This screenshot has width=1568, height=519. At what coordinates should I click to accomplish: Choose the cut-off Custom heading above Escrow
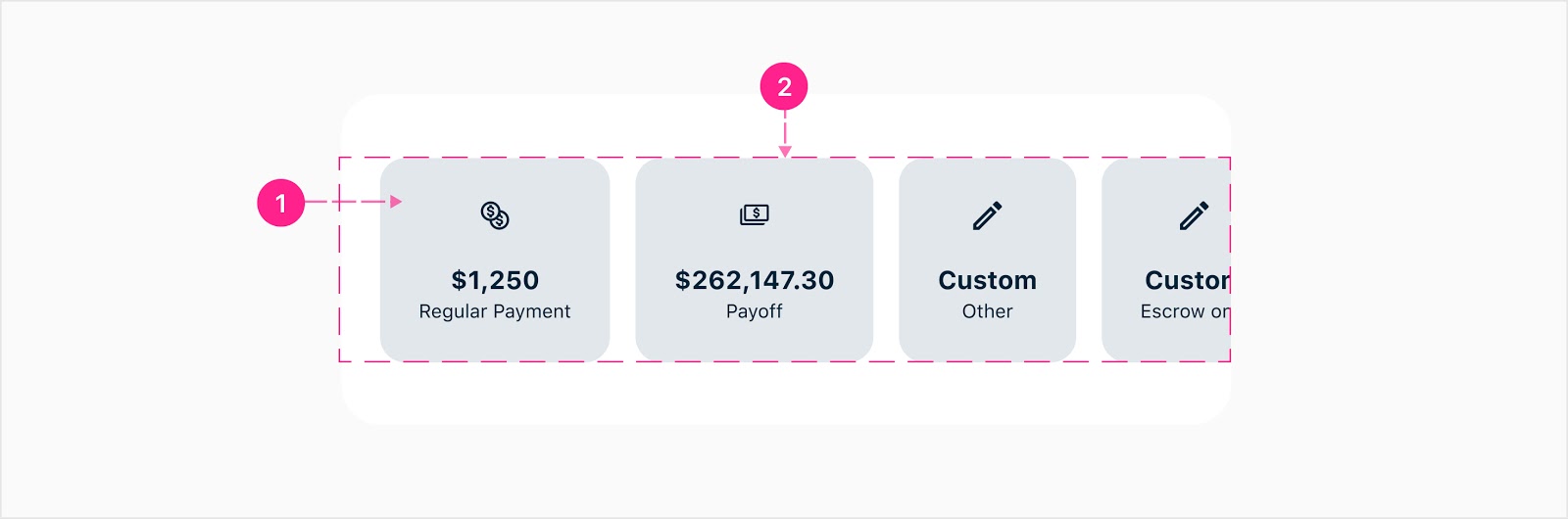click(x=1187, y=280)
